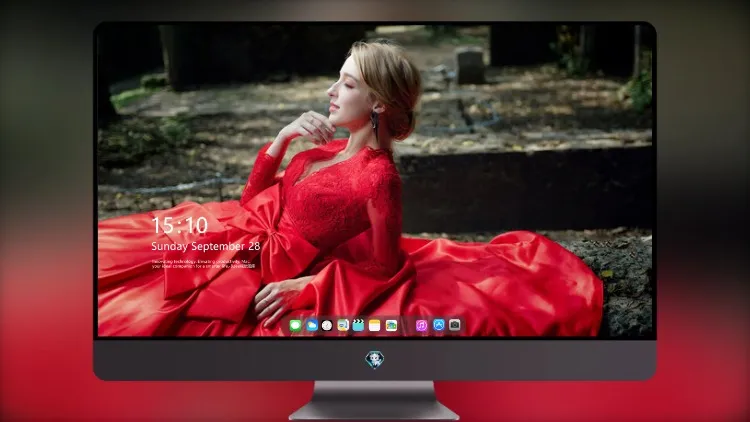Open the pink iTunes music app
Screen dimensions: 750x422
tap(421, 326)
